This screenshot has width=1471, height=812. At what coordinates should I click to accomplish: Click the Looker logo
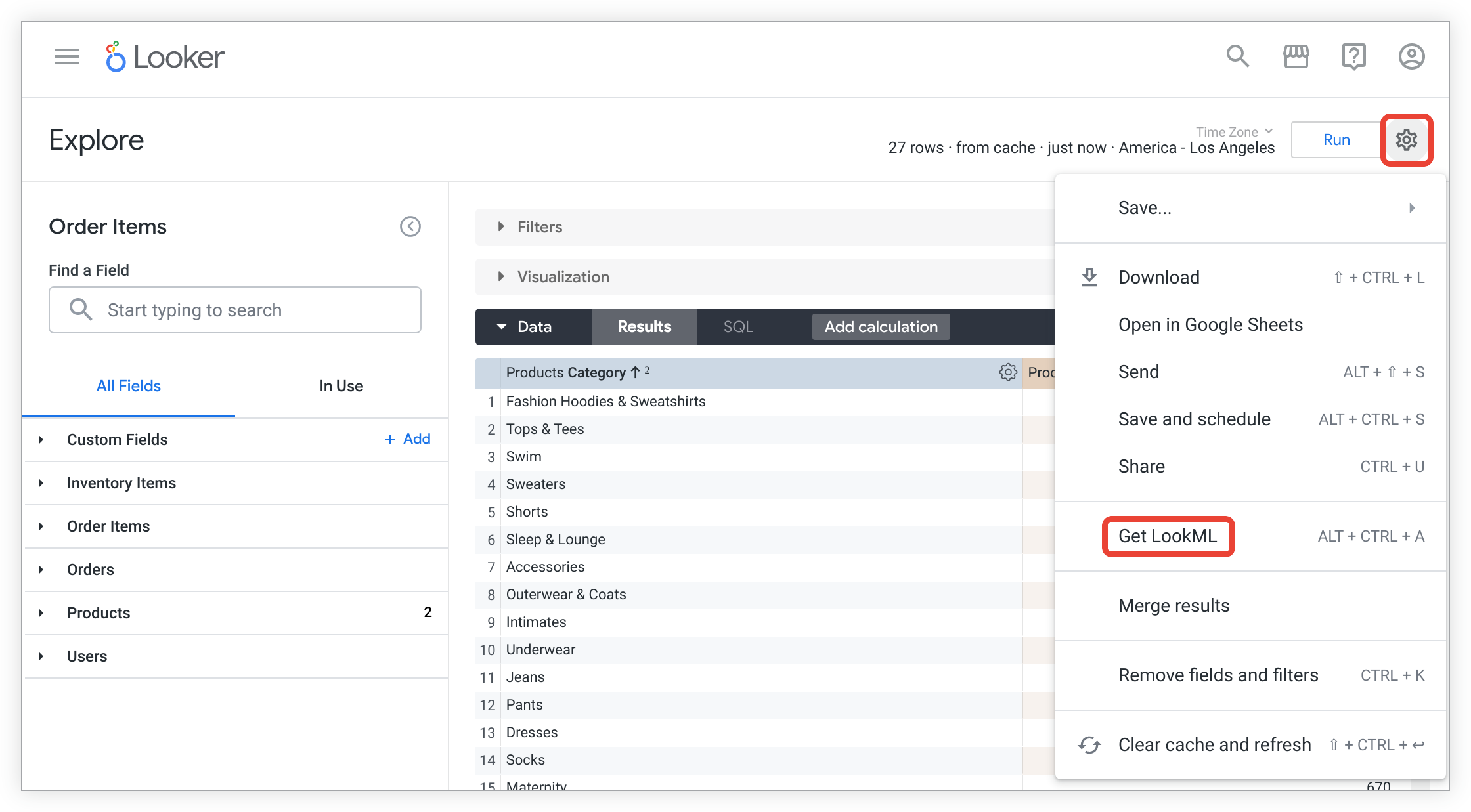coord(165,57)
